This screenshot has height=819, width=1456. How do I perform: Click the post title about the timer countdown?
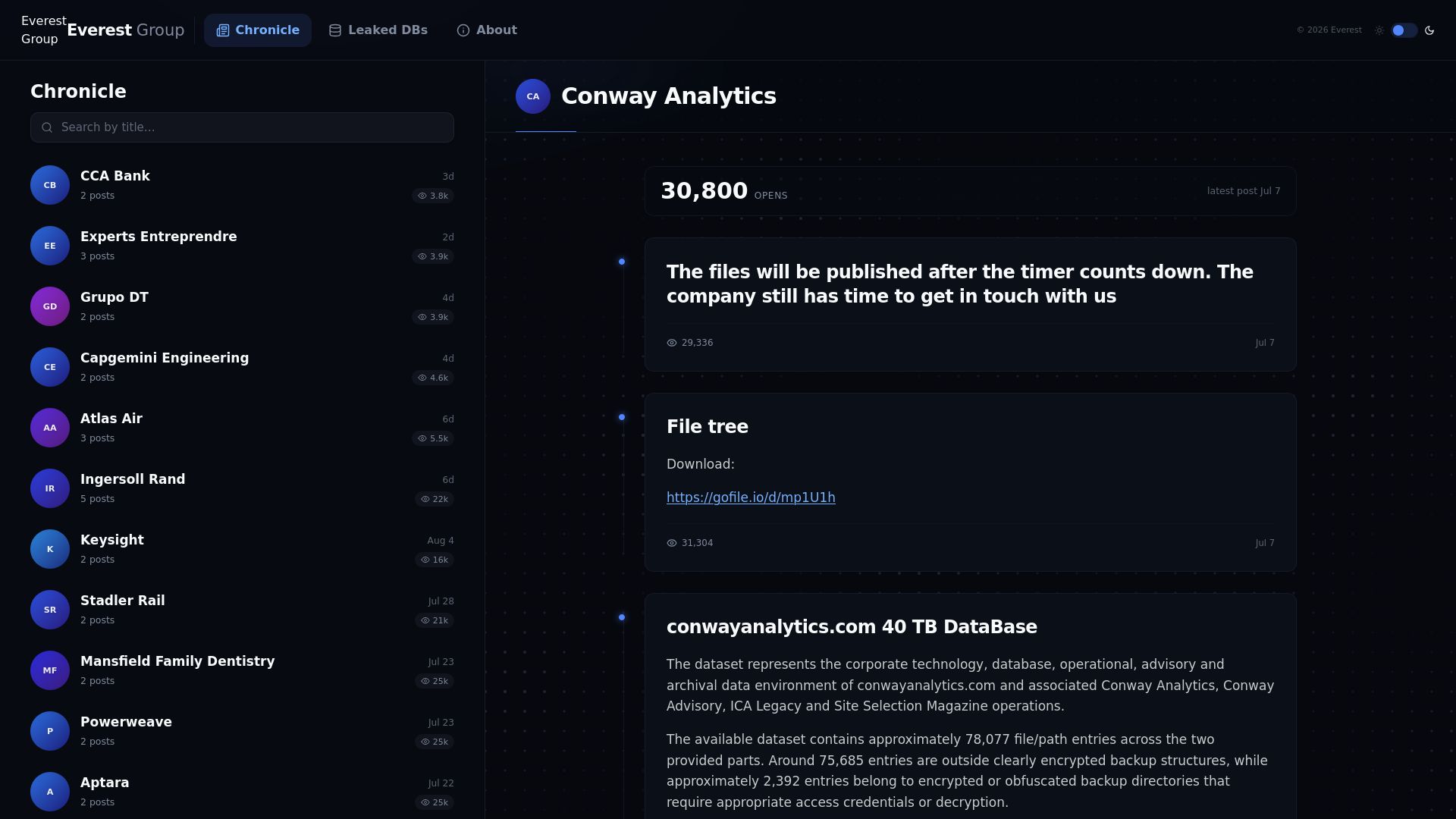point(960,284)
